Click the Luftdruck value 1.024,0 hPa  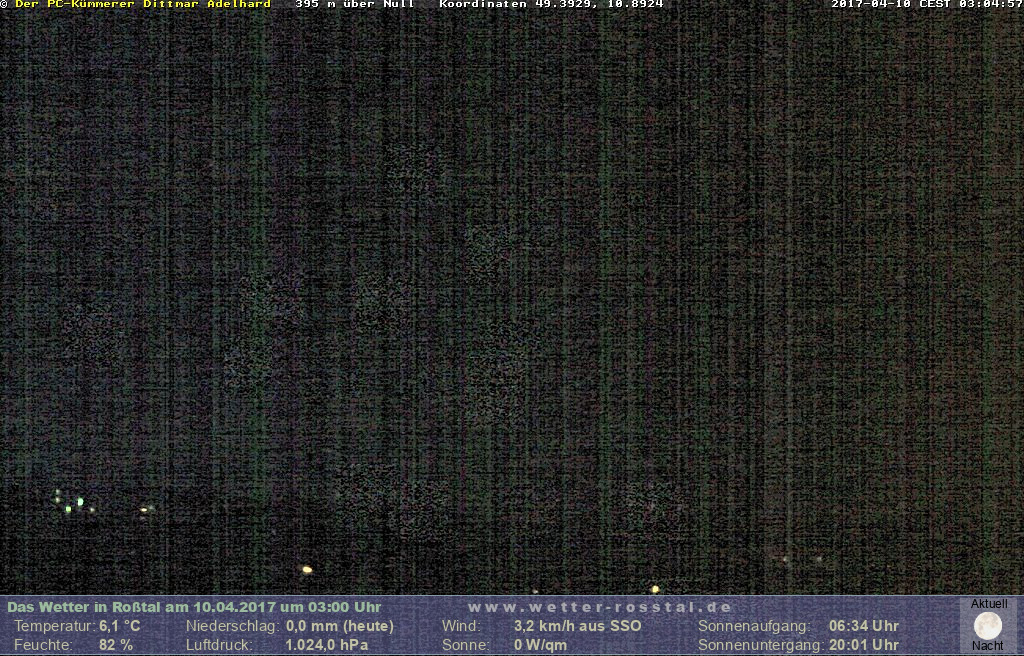click(x=320, y=645)
